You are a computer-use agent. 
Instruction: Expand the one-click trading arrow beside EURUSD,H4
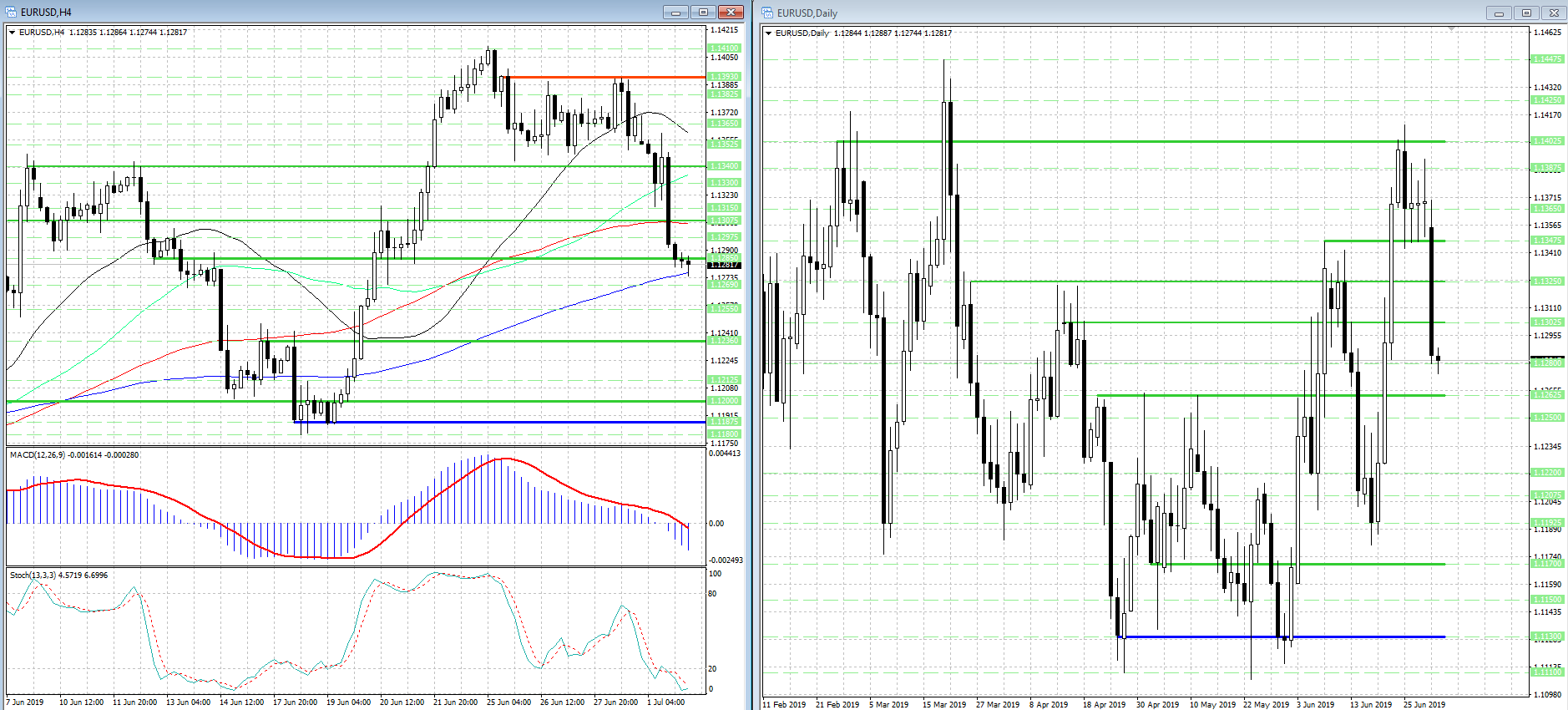(13, 32)
